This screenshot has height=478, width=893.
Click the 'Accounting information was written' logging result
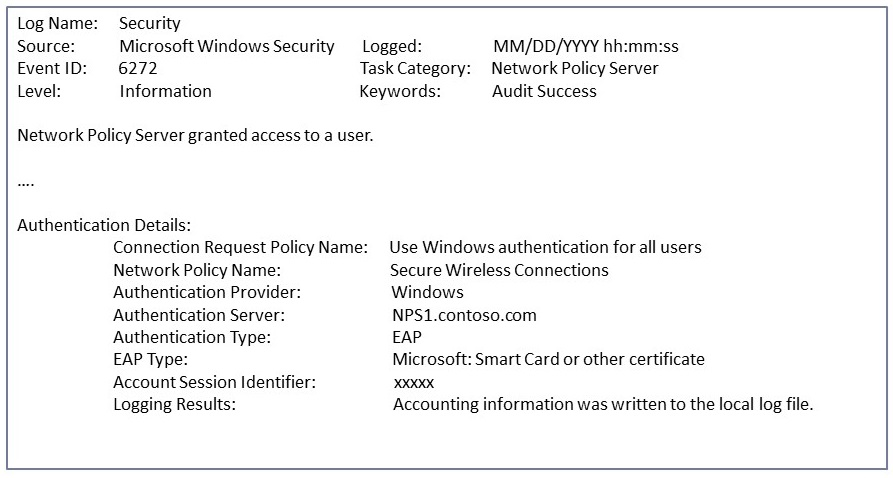(x=602, y=404)
